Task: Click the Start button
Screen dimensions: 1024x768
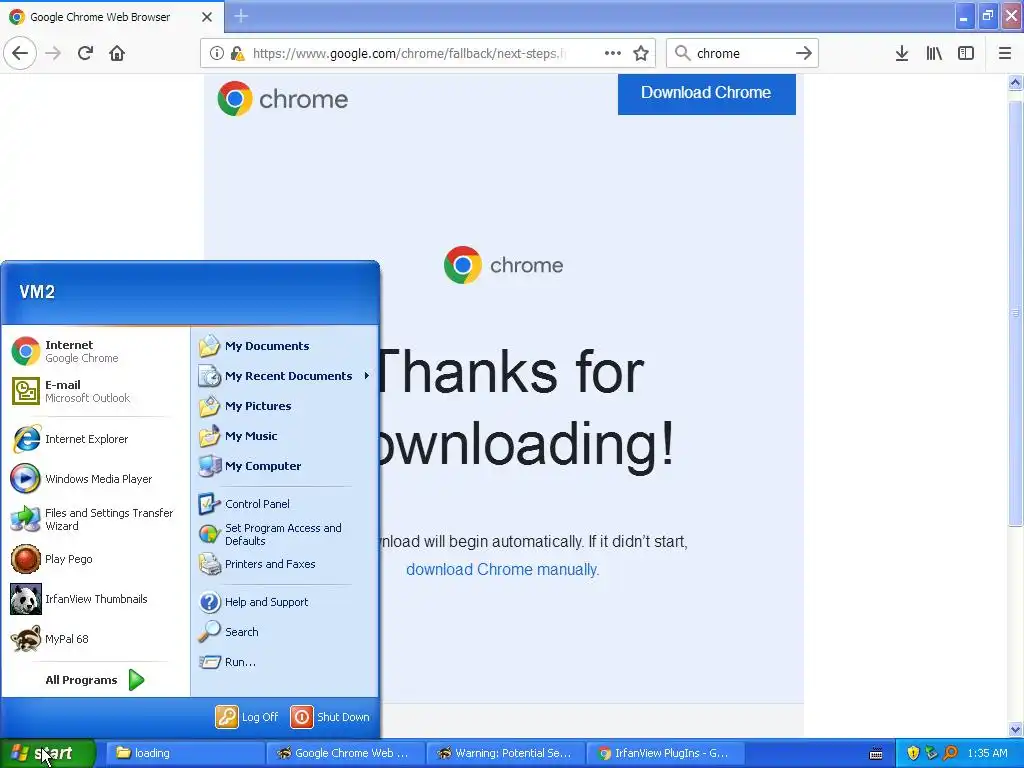Action: [x=47, y=753]
